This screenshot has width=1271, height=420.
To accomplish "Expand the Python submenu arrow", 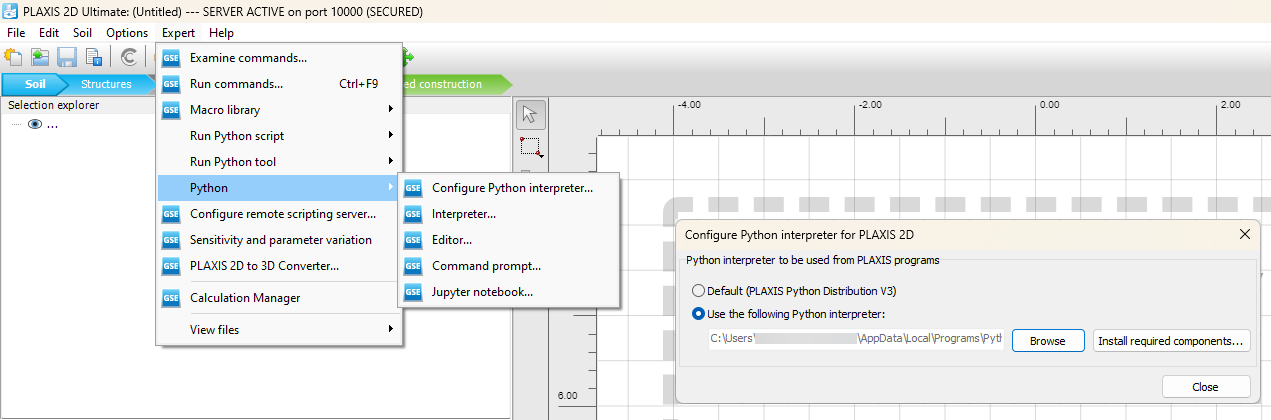I will (391, 188).
